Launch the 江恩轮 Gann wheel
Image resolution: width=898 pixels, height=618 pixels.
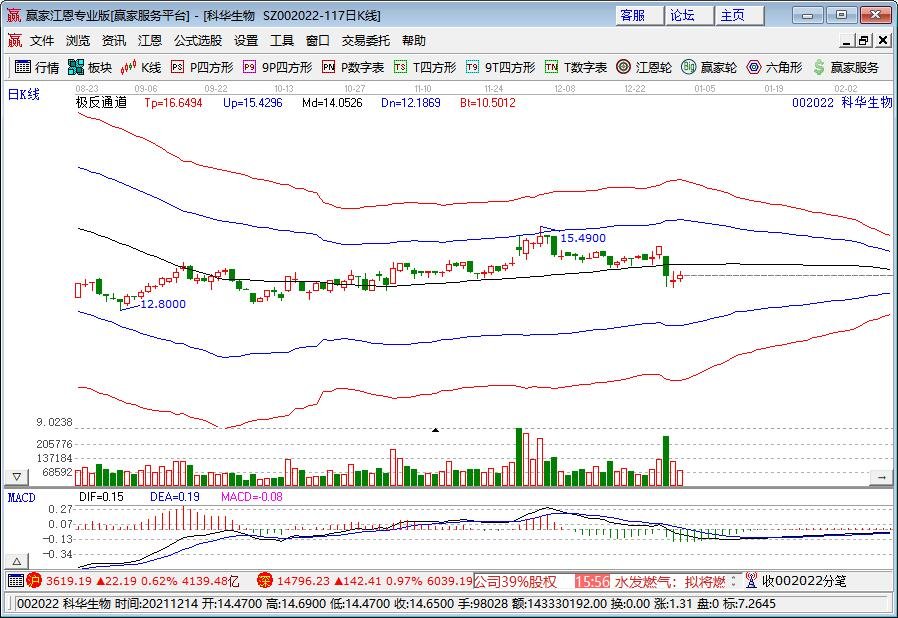click(x=644, y=68)
